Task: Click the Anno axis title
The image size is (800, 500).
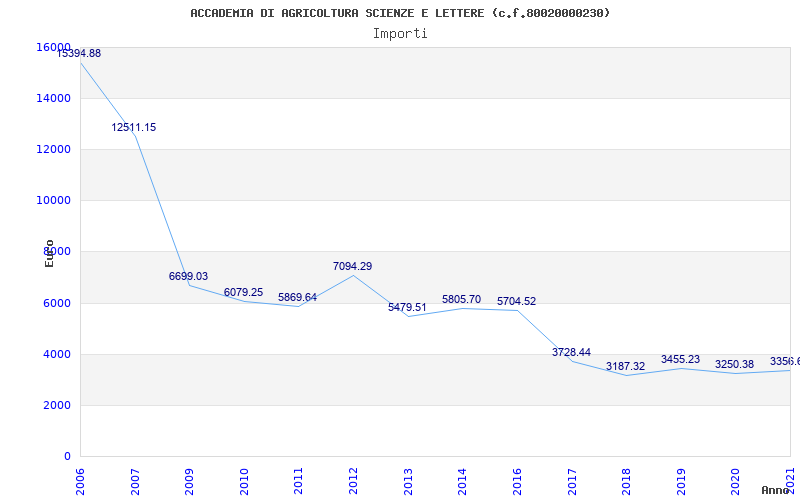Action: coord(774,490)
